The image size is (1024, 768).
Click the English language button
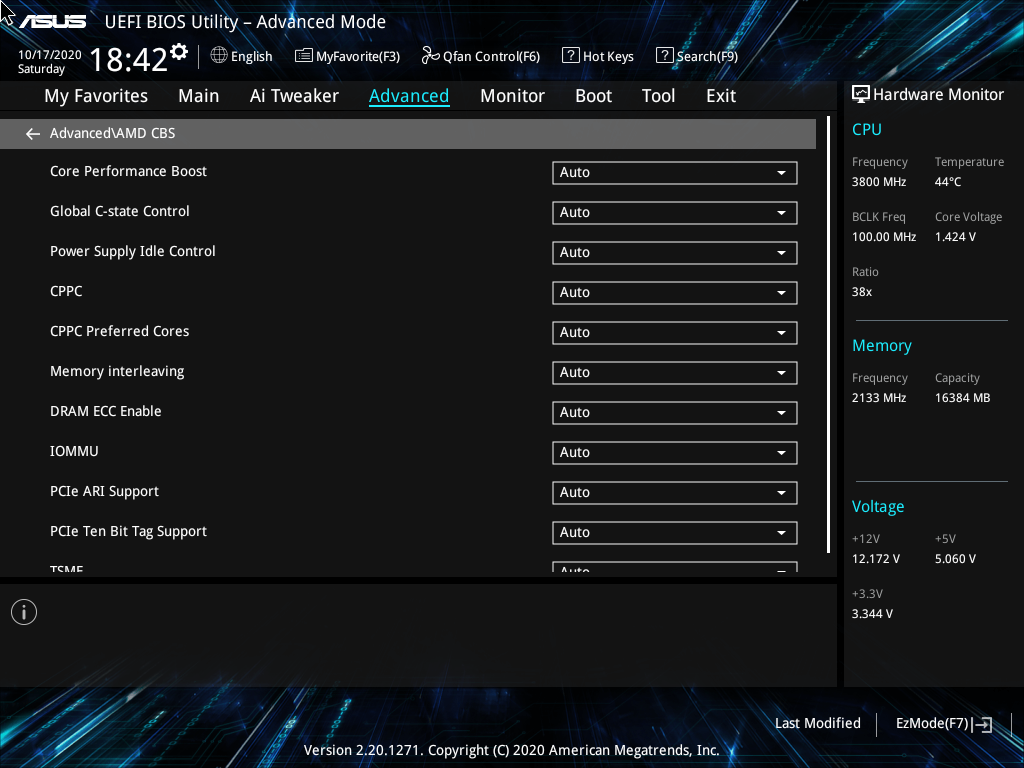(251, 56)
